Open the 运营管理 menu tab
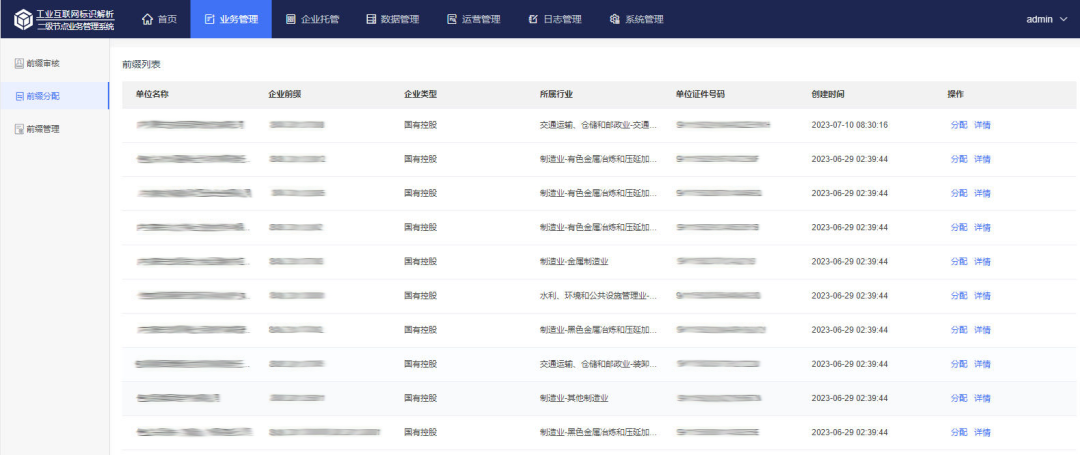 tap(473, 19)
